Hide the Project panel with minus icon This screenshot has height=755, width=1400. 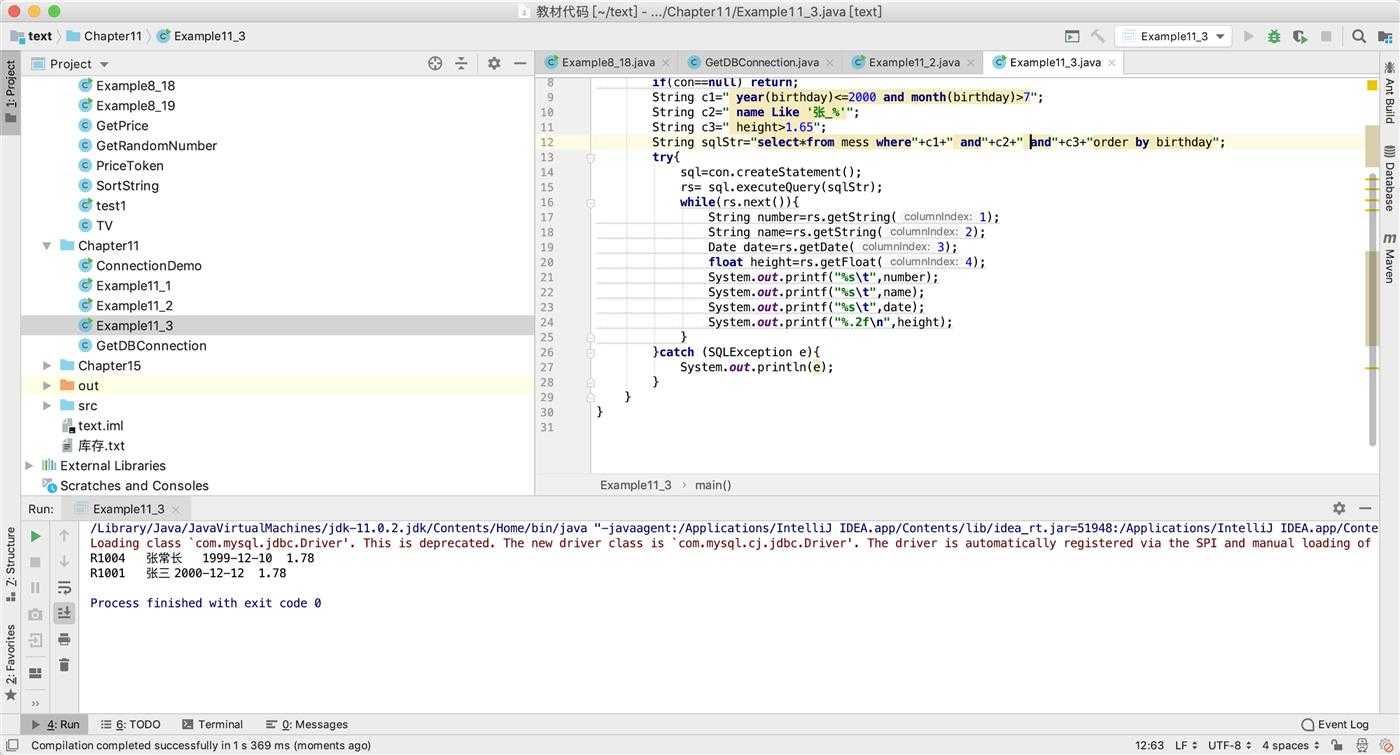[520, 63]
